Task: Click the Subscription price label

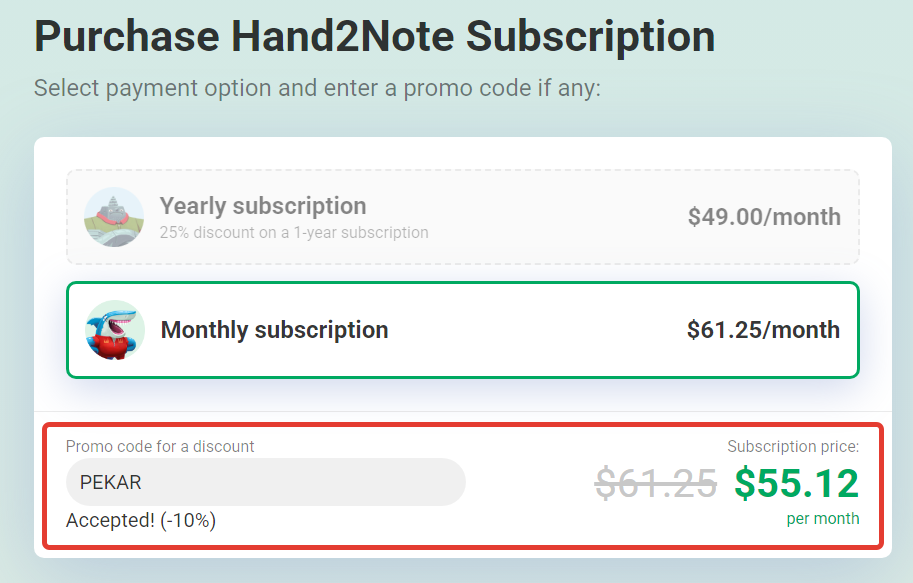Action: pyautogui.click(x=793, y=447)
